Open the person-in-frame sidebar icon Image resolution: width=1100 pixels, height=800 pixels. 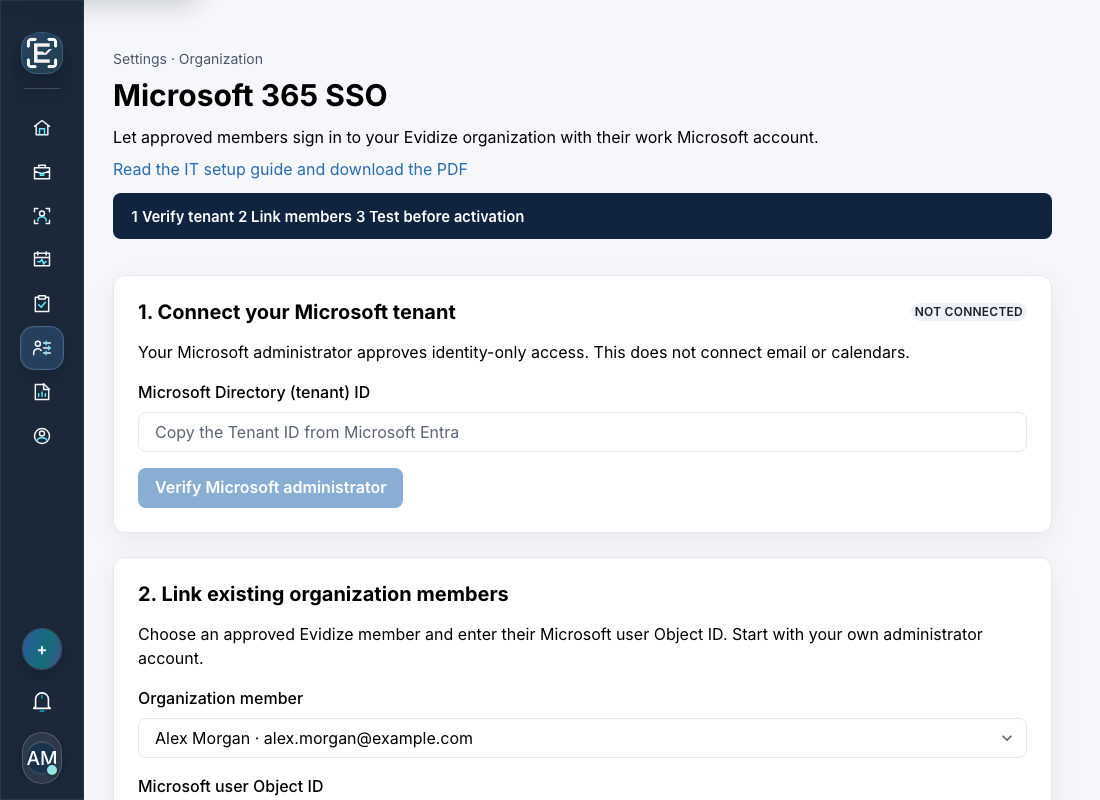42,216
